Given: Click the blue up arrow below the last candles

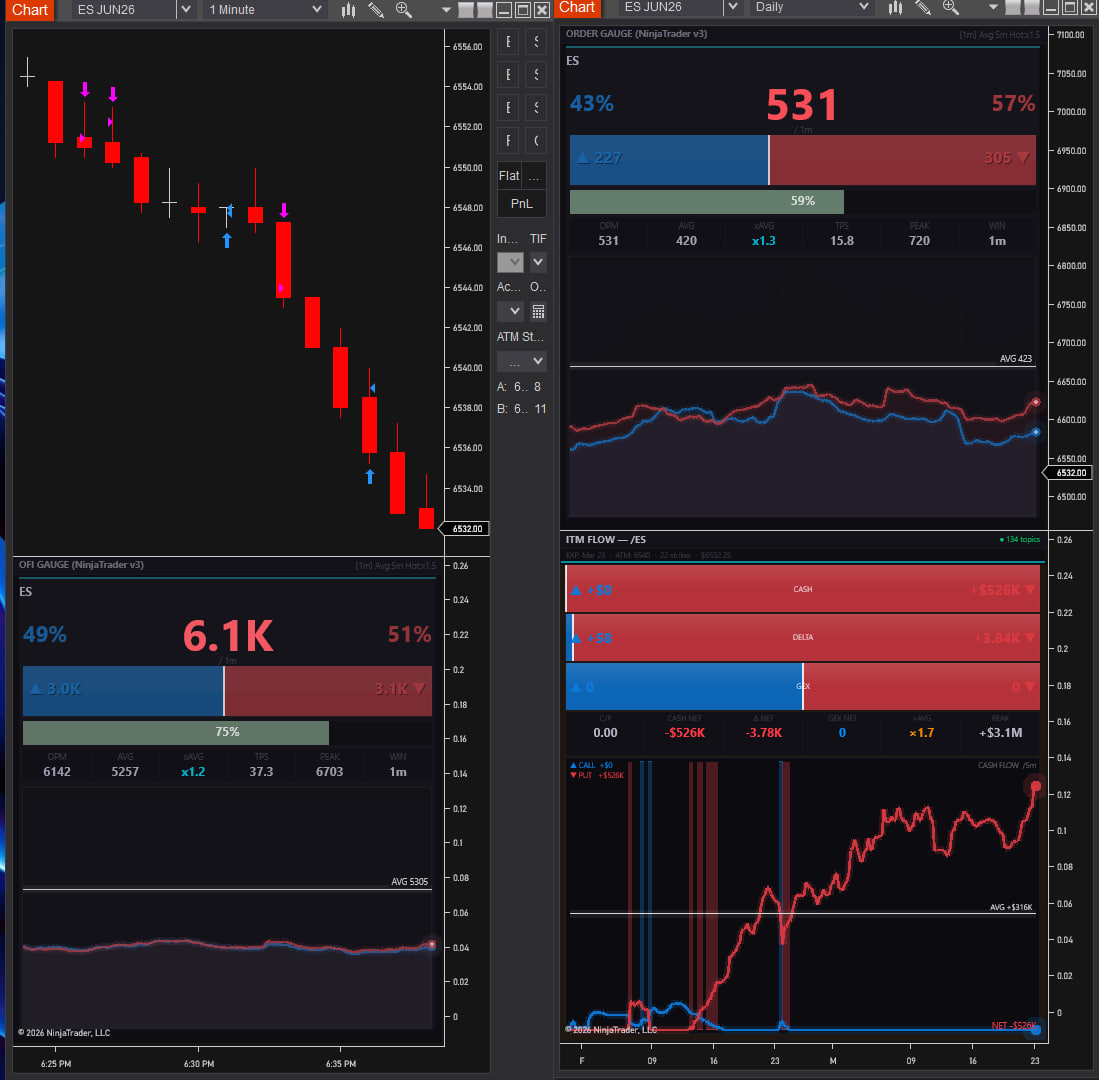Looking at the screenshot, I should click(x=370, y=477).
